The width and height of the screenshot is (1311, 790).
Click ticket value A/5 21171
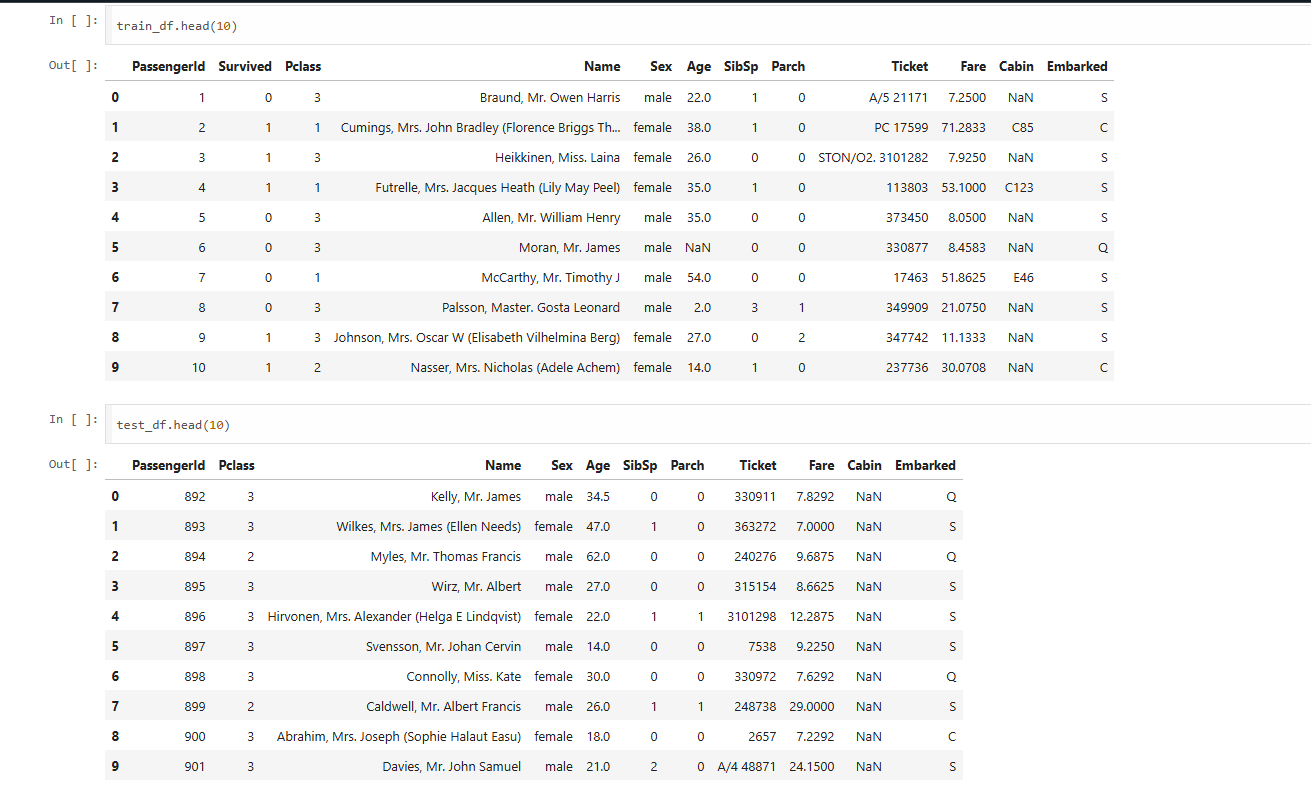[899, 98]
